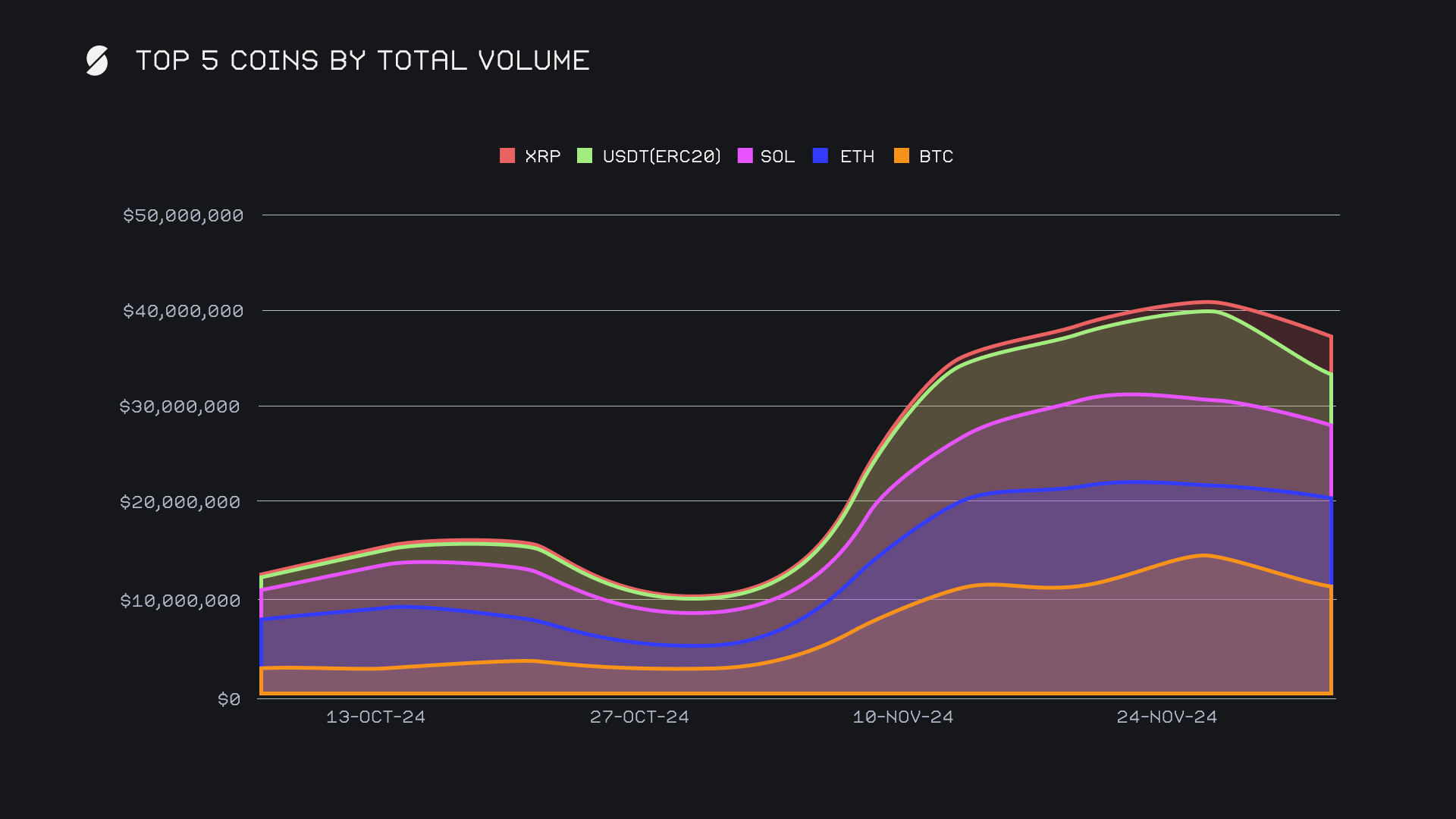Screen dimensions: 1456x819
Task: Click the $40,000,000 y-axis label
Action: [183, 311]
